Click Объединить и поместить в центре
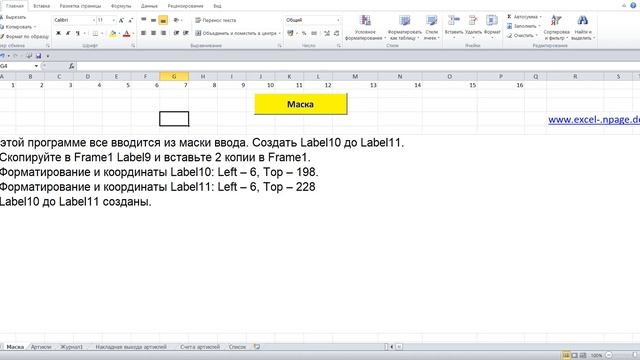640x360 pixels. (x=236, y=33)
